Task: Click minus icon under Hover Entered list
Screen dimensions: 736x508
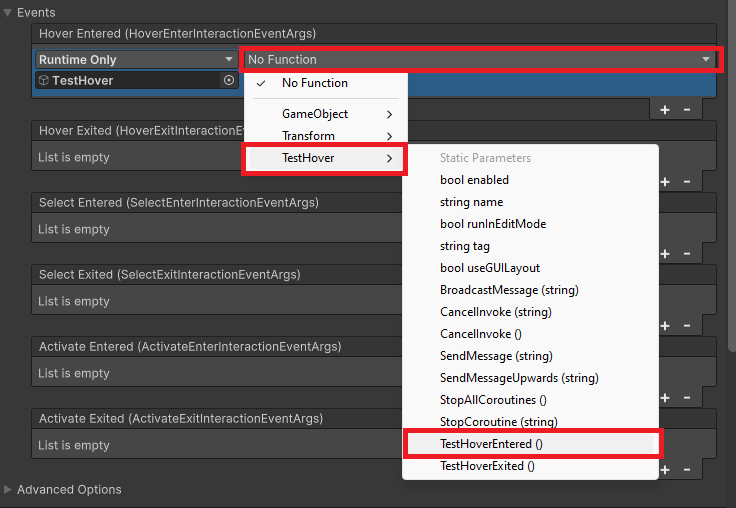Action: [x=686, y=109]
